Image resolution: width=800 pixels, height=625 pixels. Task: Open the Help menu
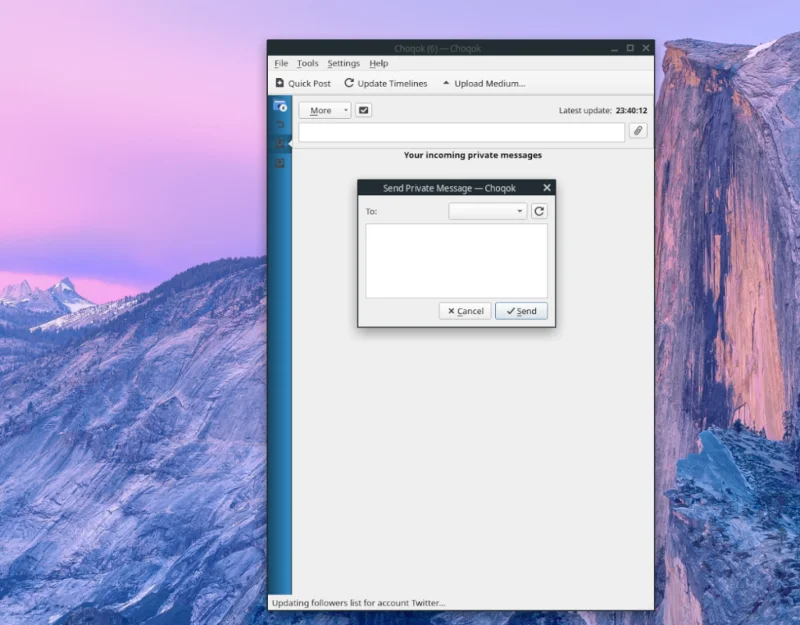point(379,63)
